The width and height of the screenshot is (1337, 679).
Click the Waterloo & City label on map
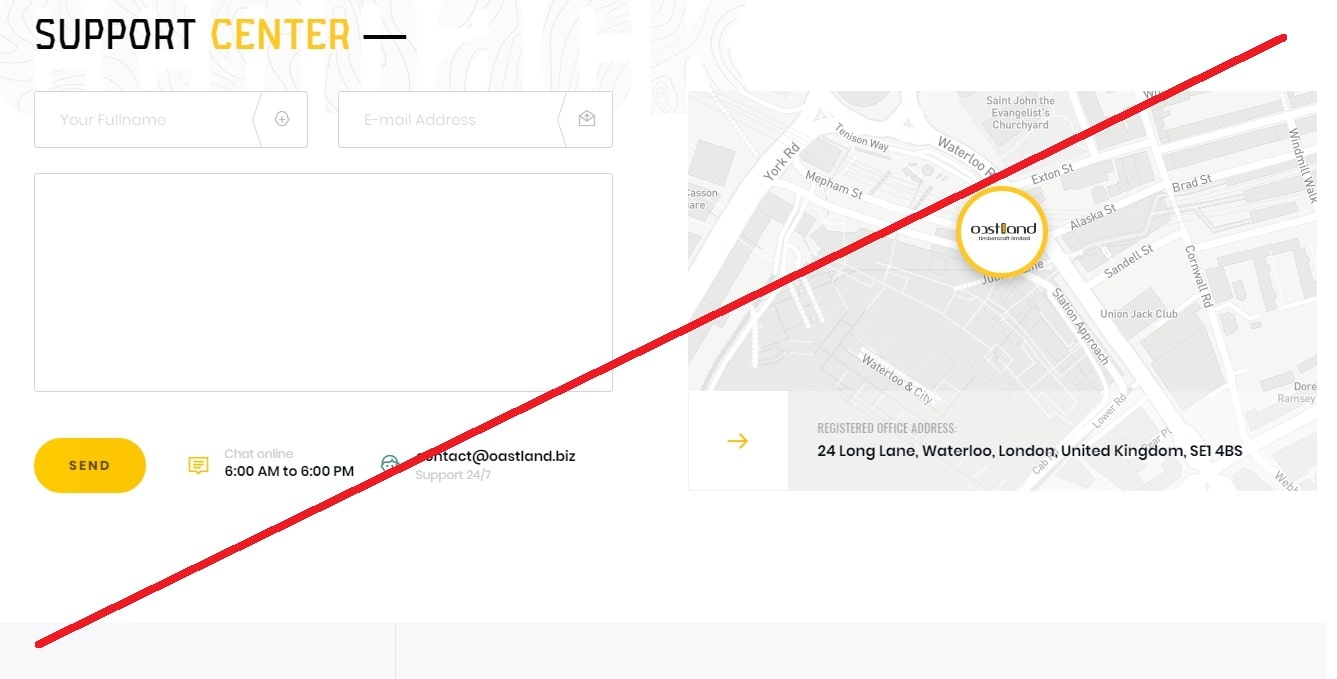(896, 379)
